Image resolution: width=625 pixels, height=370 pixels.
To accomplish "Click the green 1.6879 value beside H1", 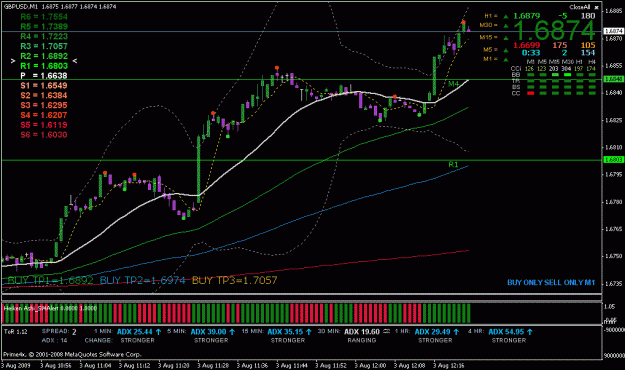I will 527,16.
